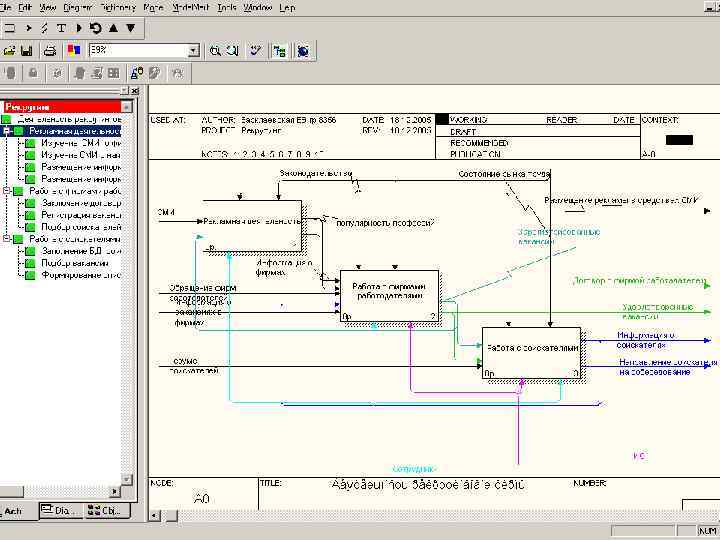The image size is (720, 540).
Task: Open the Diagram menu
Action: pos(78,7)
